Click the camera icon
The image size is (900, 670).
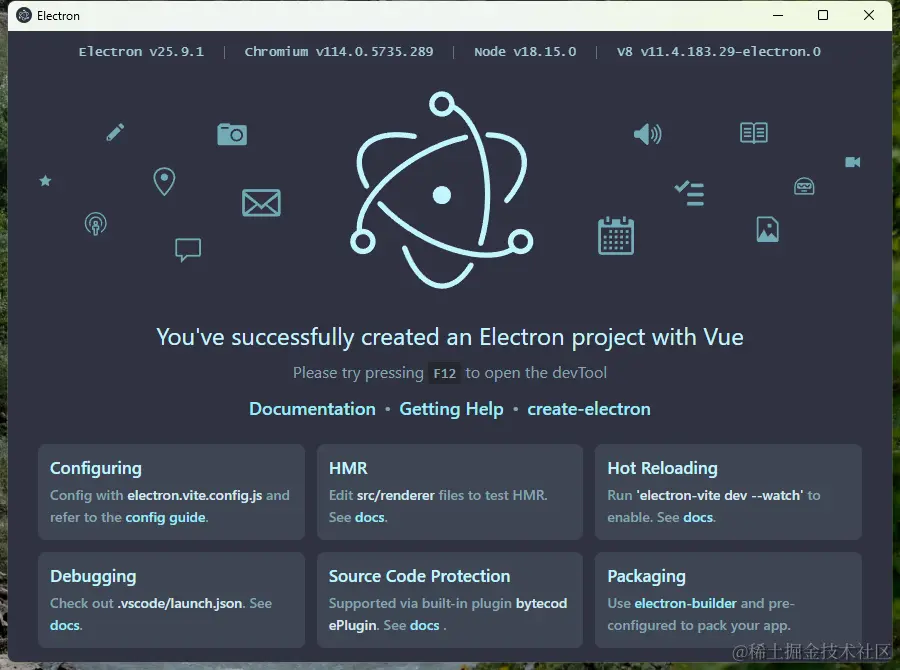pyautogui.click(x=232, y=134)
